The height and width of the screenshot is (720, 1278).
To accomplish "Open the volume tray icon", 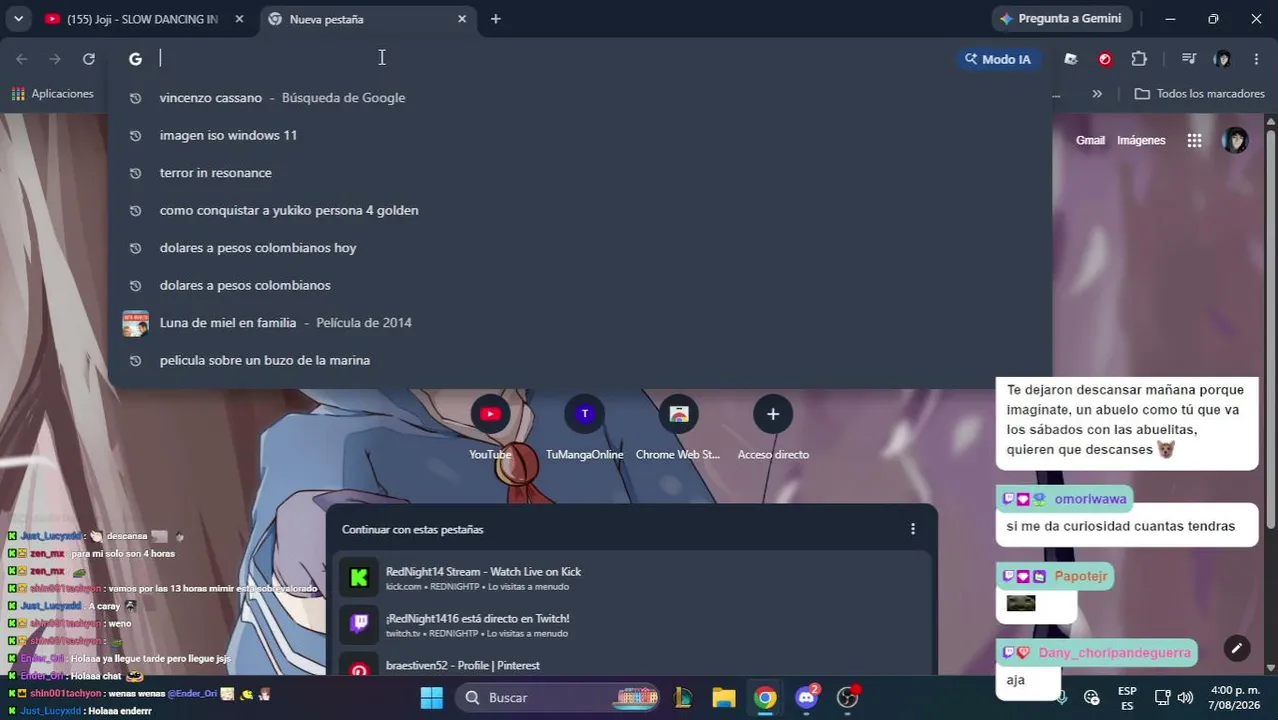I will pos(1185,698).
